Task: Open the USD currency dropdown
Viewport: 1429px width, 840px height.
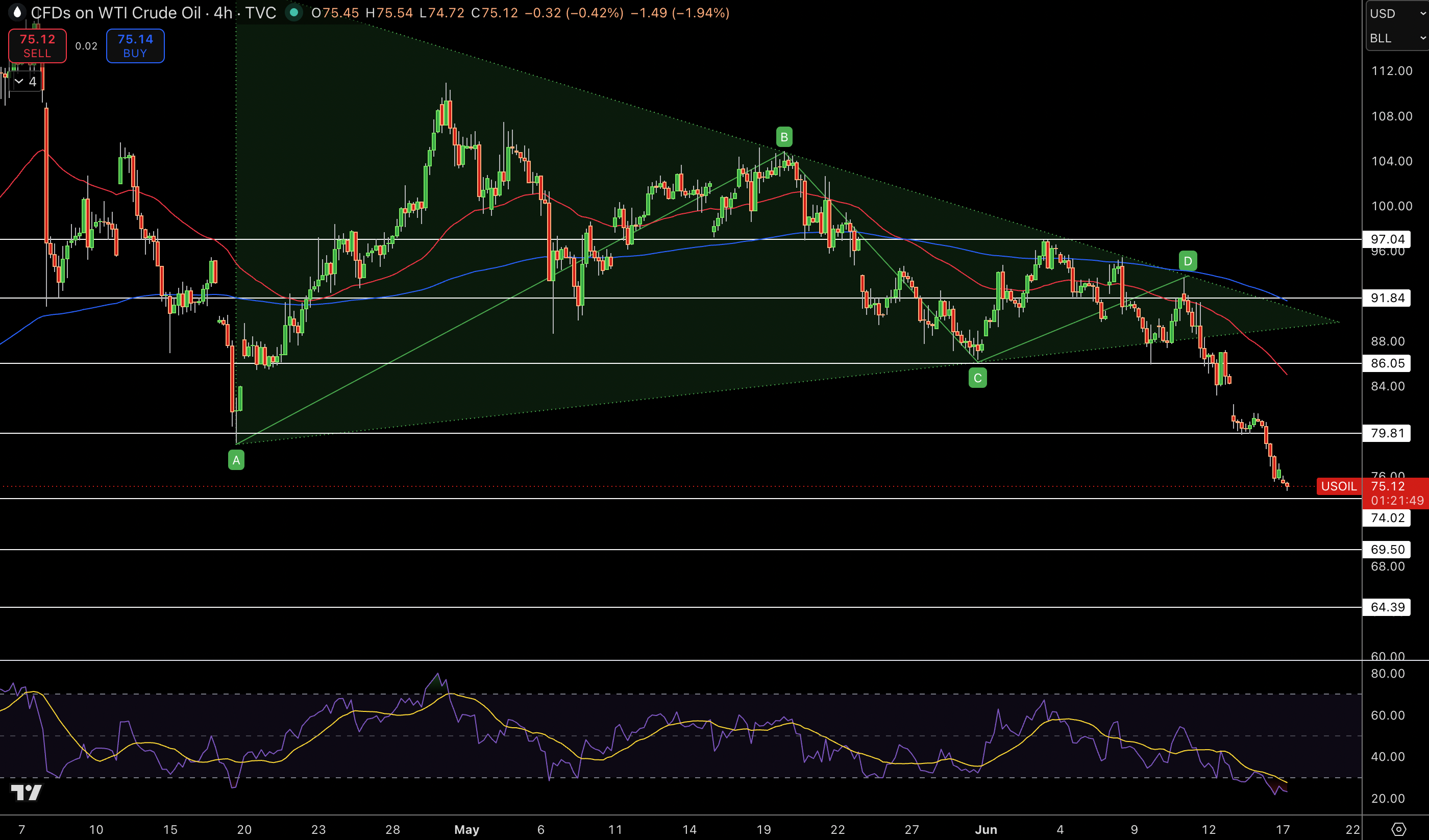Action: click(x=1397, y=13)
